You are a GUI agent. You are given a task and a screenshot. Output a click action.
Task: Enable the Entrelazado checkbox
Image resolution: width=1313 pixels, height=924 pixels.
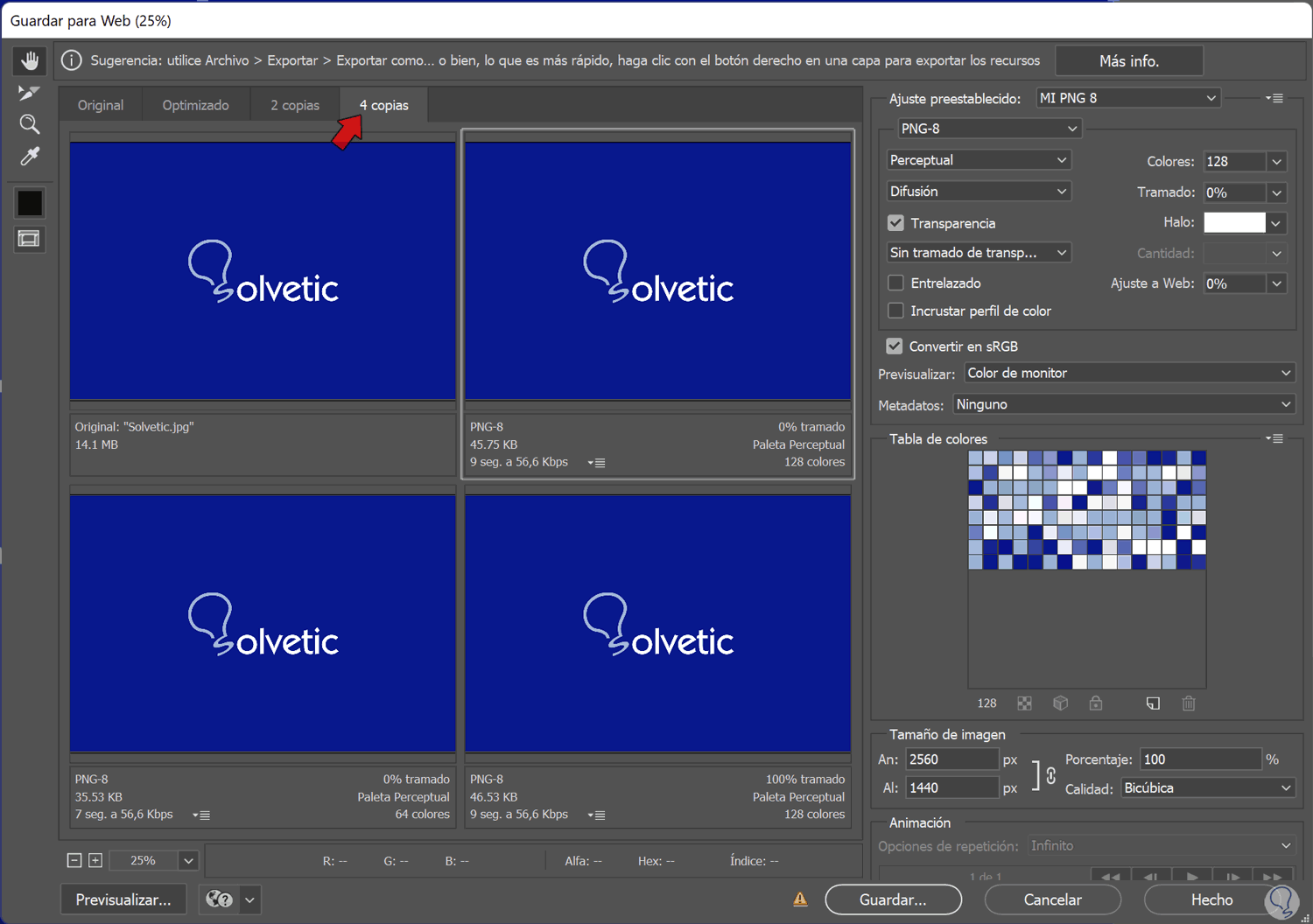tap(895, 283)
